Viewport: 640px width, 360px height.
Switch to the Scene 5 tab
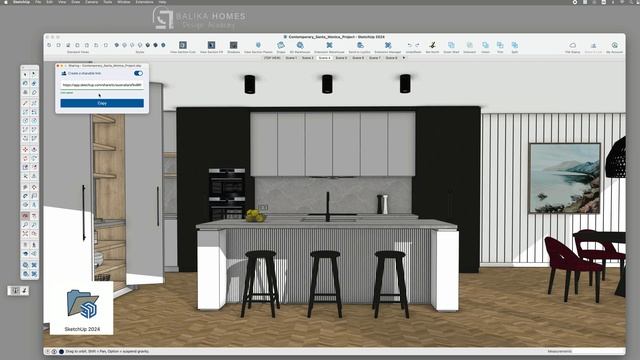pos(341,58)
